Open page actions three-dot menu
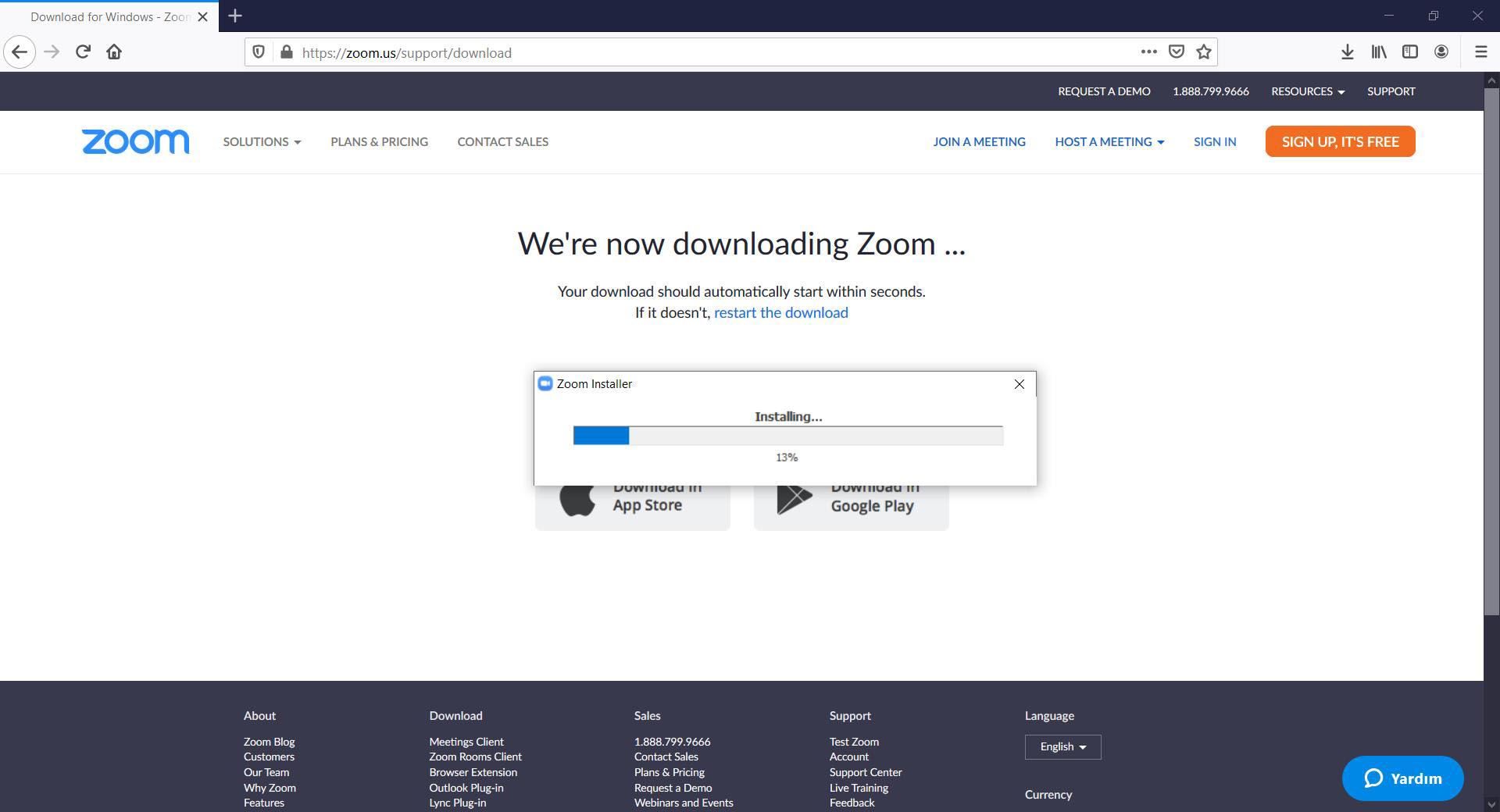 click(1148, 52)
